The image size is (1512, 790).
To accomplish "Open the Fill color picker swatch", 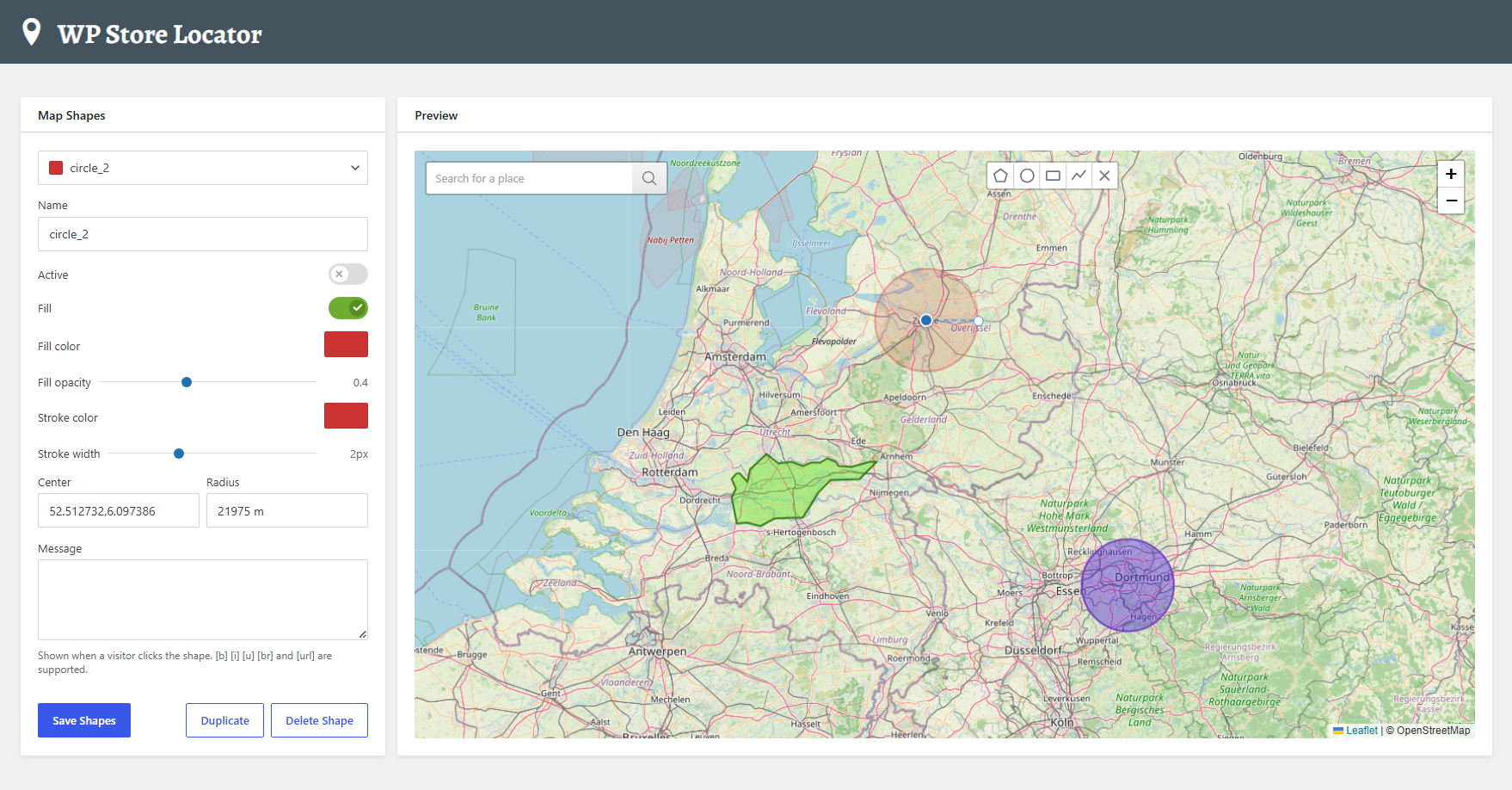I will 346,344.
